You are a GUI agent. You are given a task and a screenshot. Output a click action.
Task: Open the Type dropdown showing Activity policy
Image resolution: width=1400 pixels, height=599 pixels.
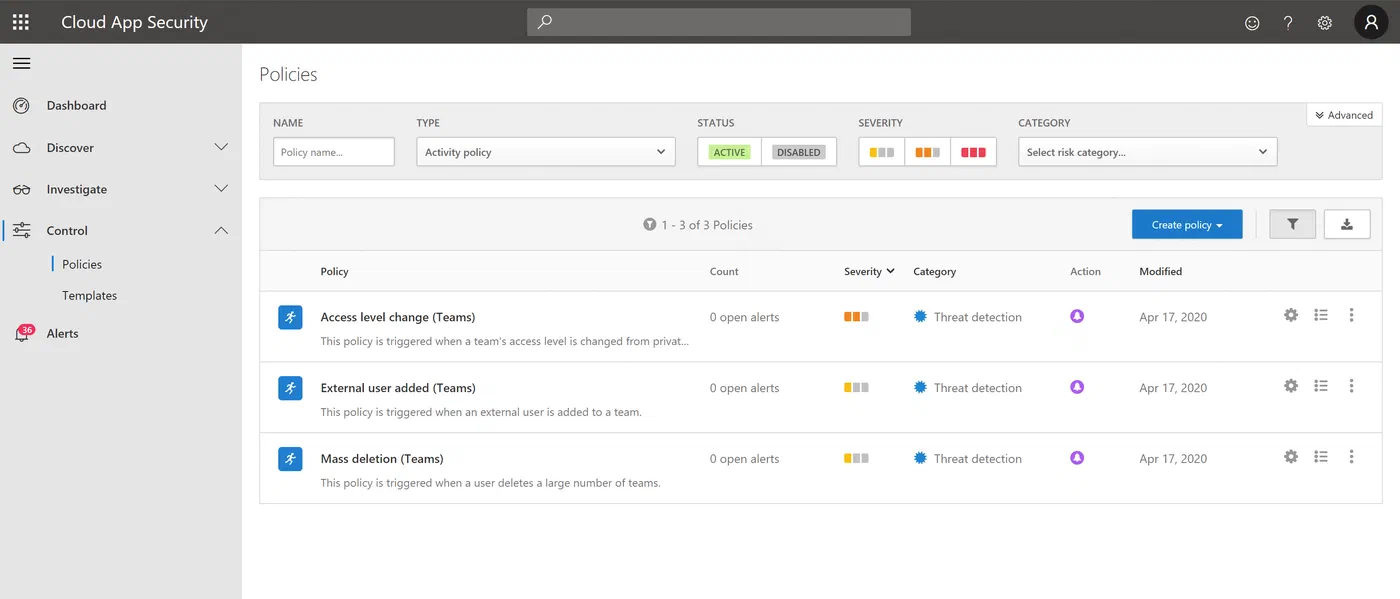tap(545, 152)
